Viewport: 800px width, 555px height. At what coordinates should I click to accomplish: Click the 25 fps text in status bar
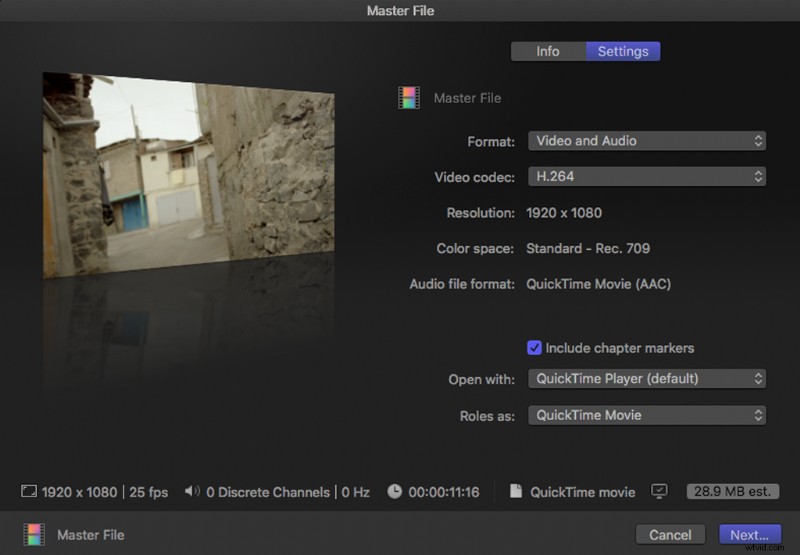click(x=148, y=492)
